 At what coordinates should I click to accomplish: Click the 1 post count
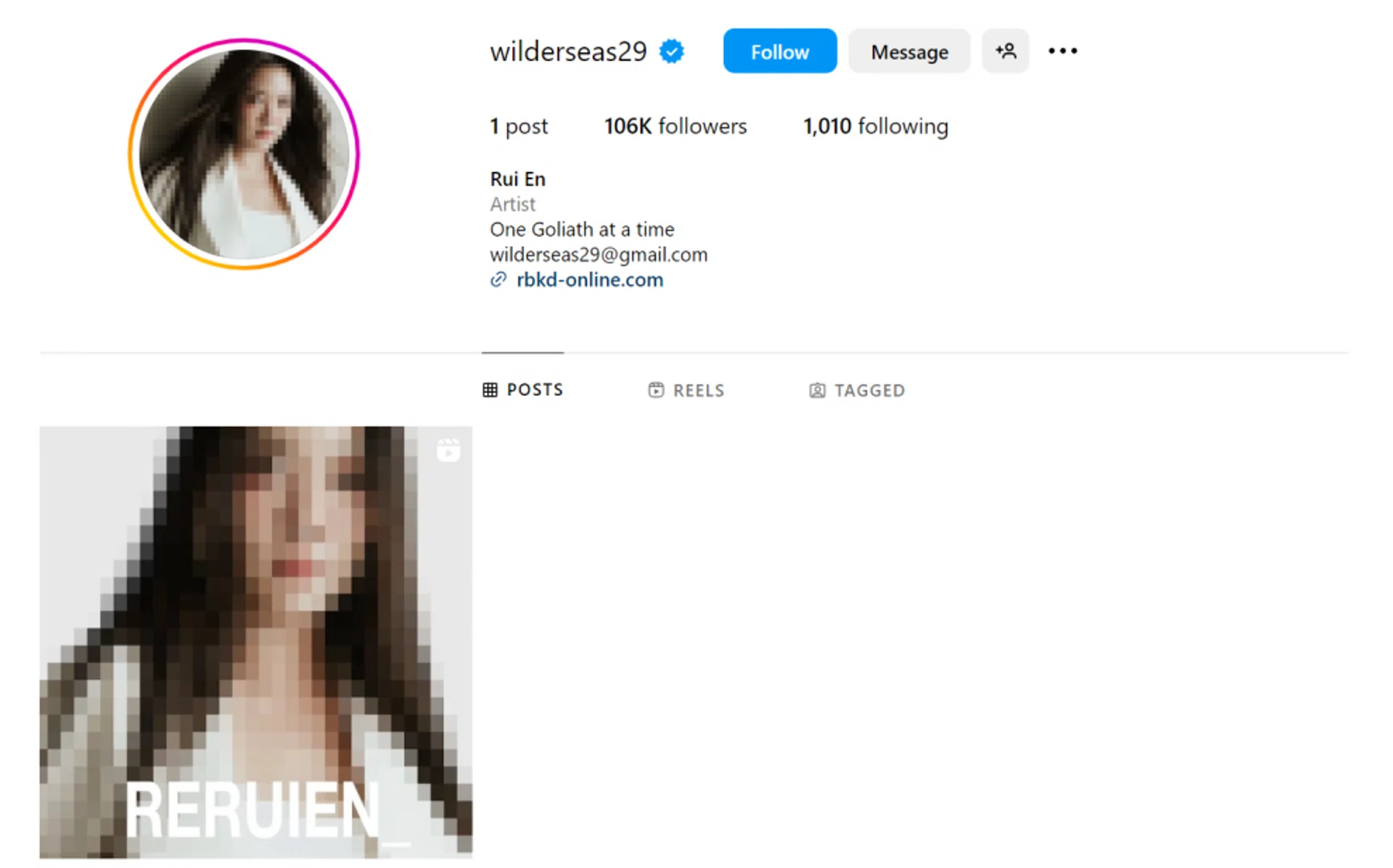(x=519, y=126)
